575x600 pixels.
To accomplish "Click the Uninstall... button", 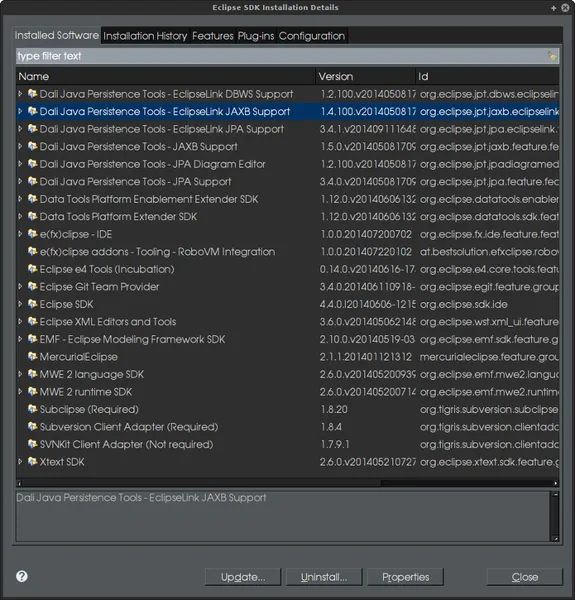I will tap(324, 577).
